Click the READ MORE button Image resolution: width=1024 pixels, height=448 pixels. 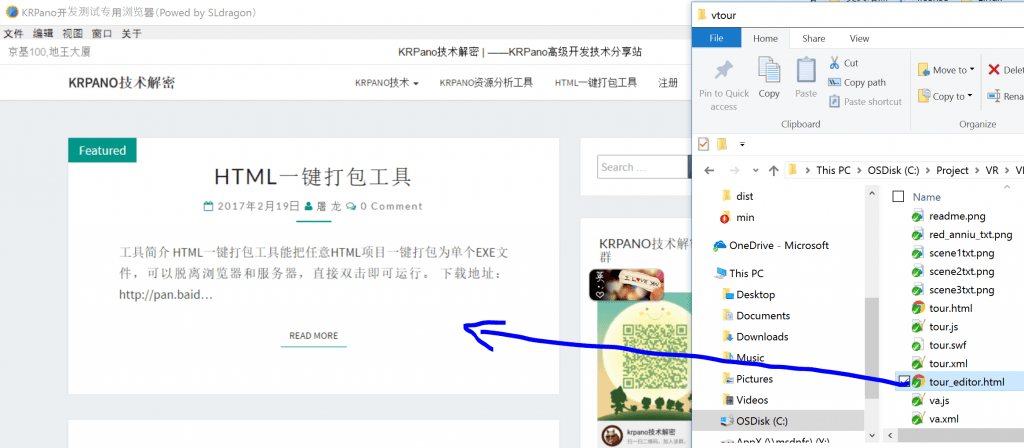(x=313, y=336)
